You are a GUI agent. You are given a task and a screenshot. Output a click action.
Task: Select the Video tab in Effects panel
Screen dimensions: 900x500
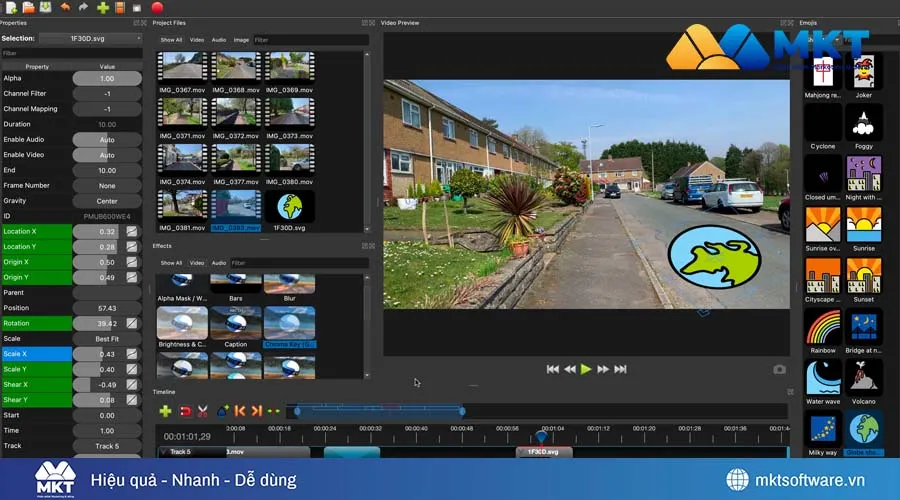point(197,263)
